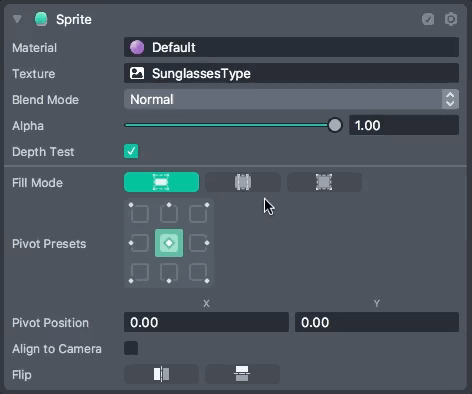Click the Default material field

click(x=291, y=47)
